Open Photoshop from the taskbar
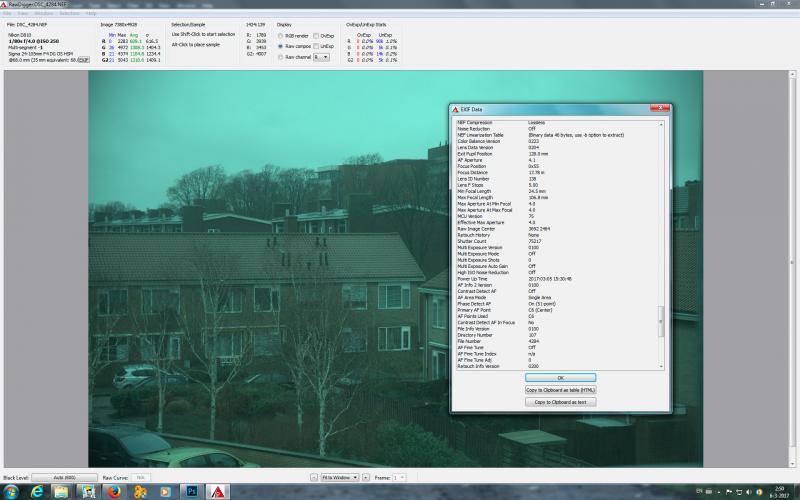The height and width of the screenshot is (500, 800). pos(191,492)
